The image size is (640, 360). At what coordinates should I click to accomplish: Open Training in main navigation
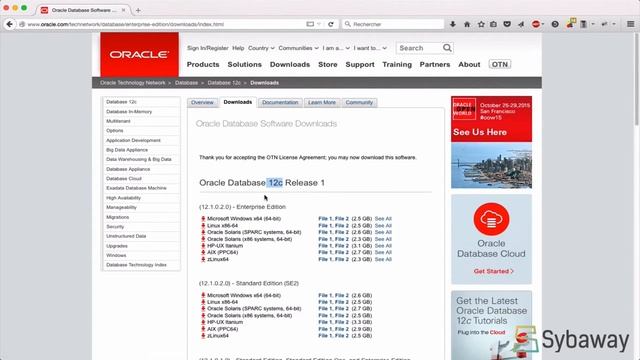(397, 64)
